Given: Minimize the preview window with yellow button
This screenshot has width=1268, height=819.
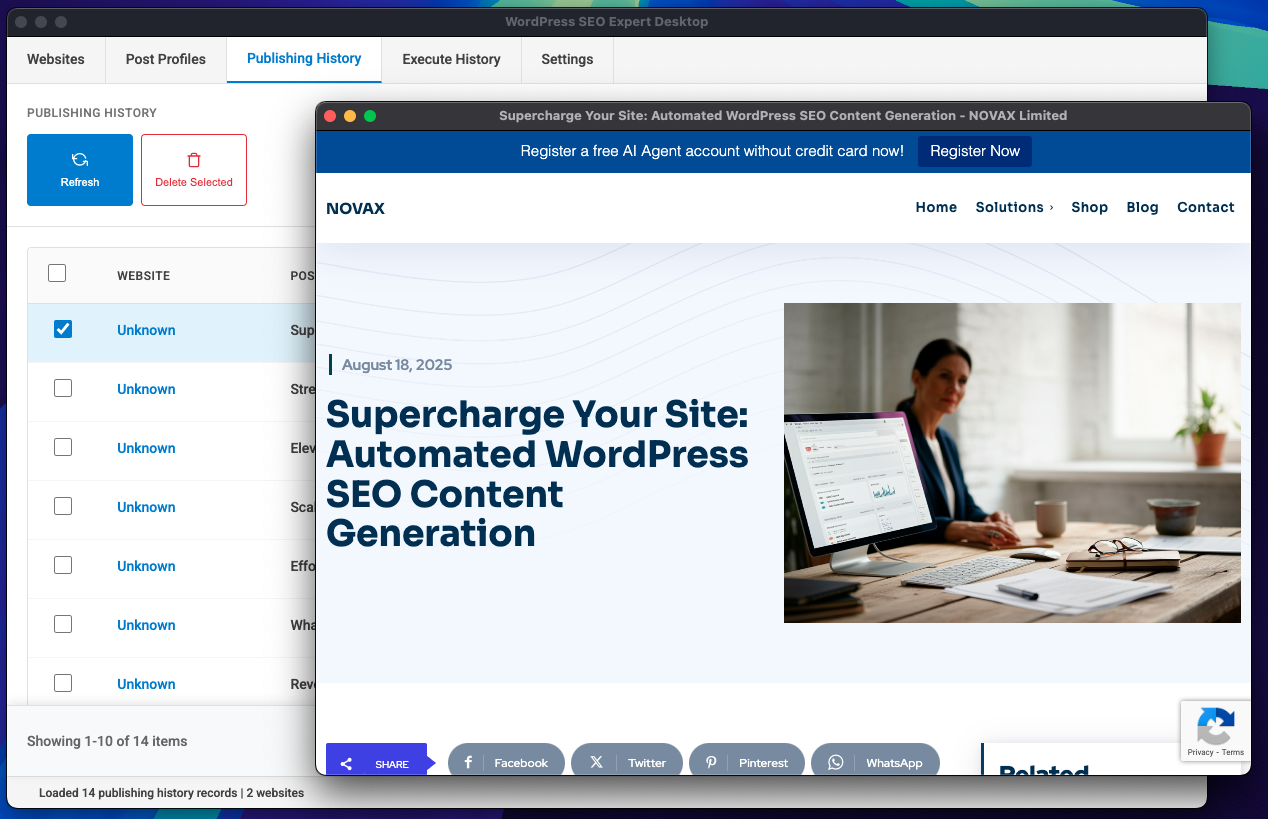Looking at the screenshot, I should pyautogui.click(x=350, y=116).
